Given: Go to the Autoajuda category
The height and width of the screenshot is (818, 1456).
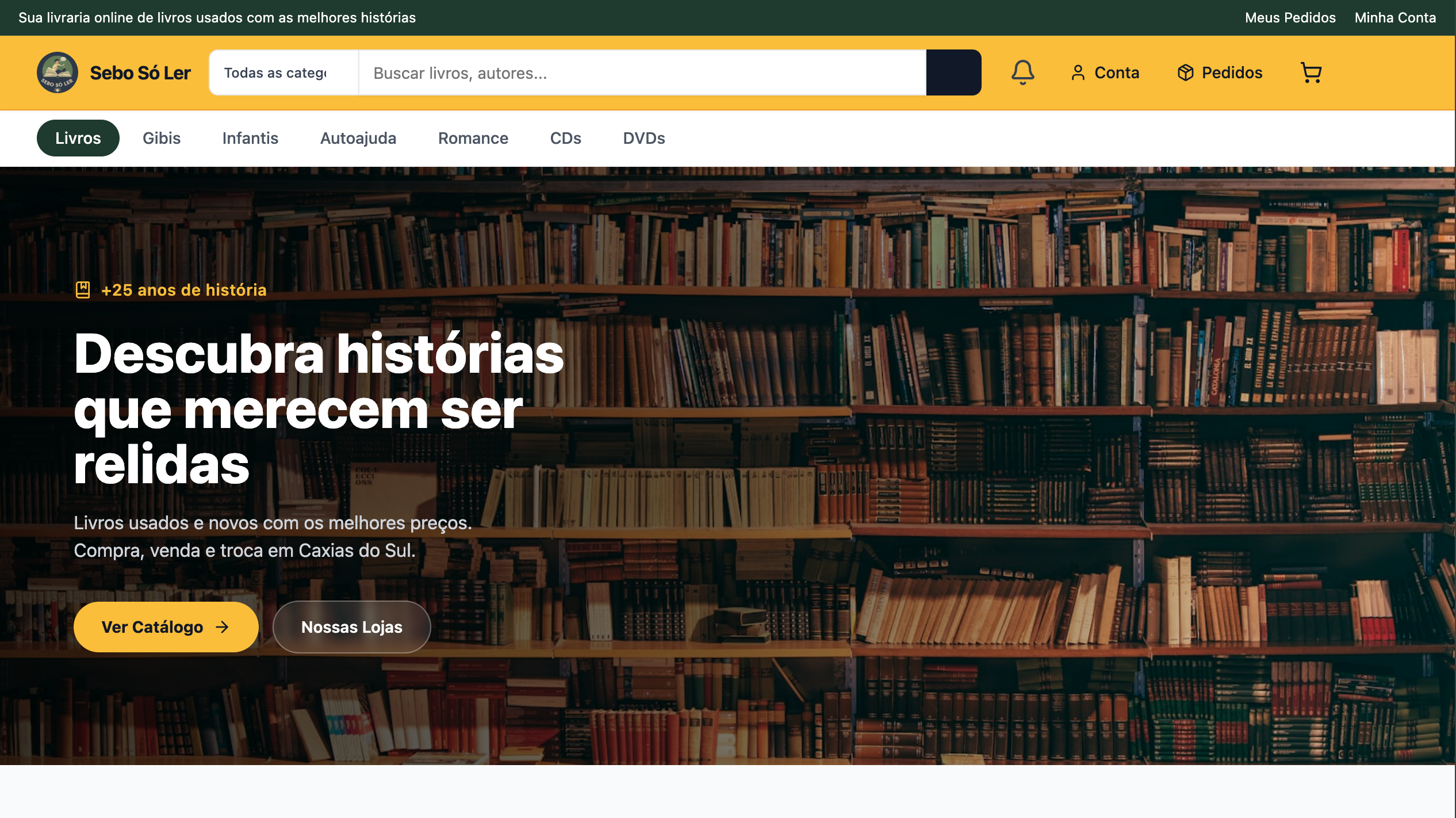Looking at the screenshot, I should (x=358, y=138).
